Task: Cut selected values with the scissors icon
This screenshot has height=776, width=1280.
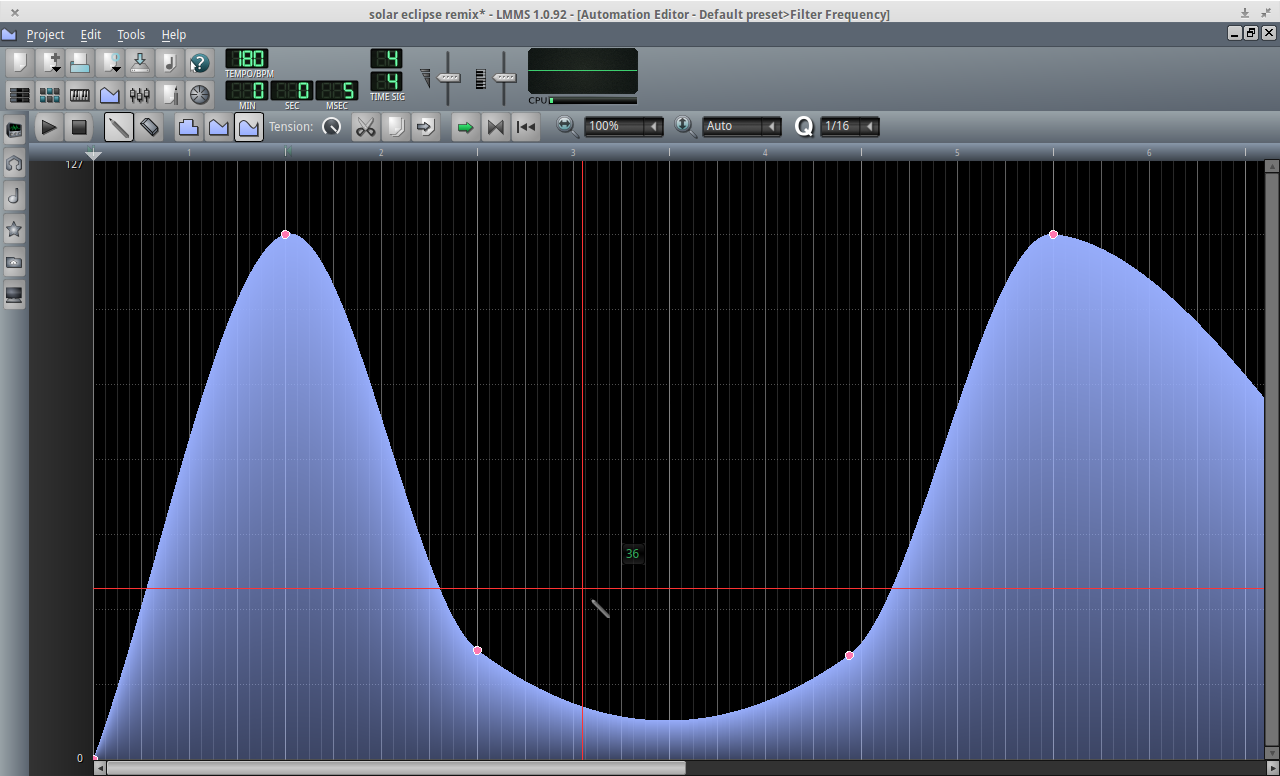Action: click(x=365, y=127)
